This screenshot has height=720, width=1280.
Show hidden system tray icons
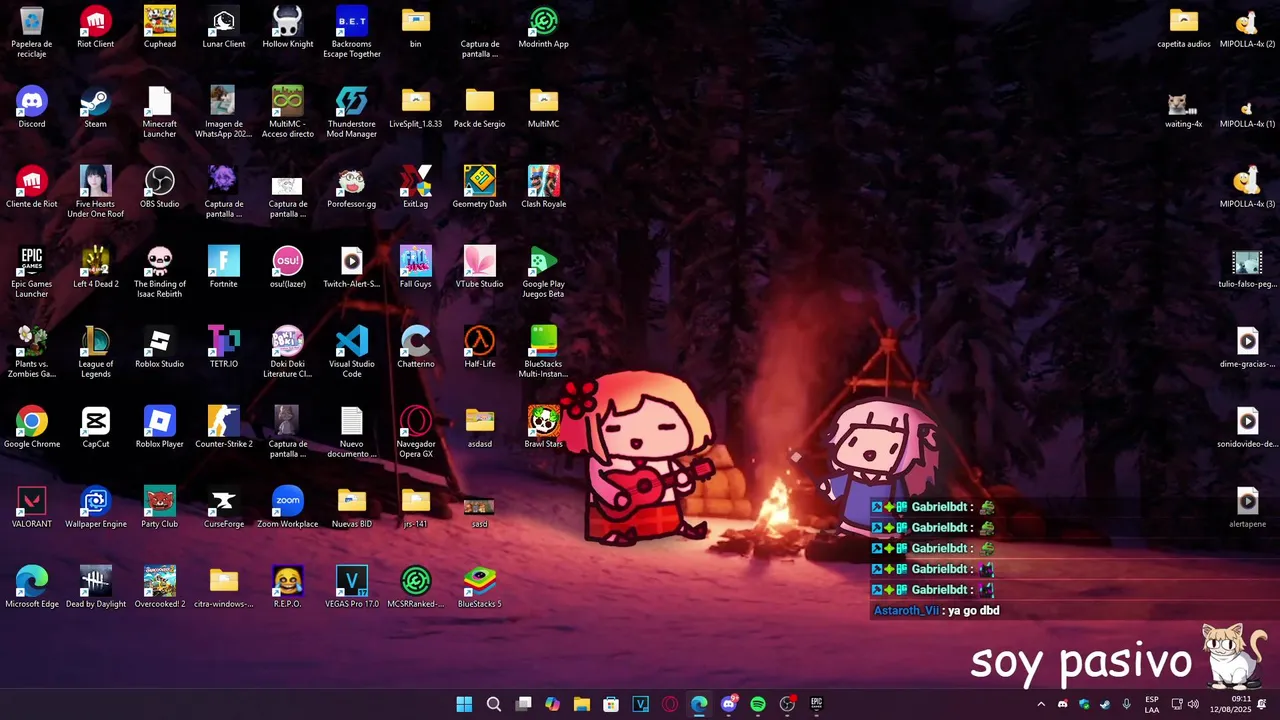(x=1041, y=704)
